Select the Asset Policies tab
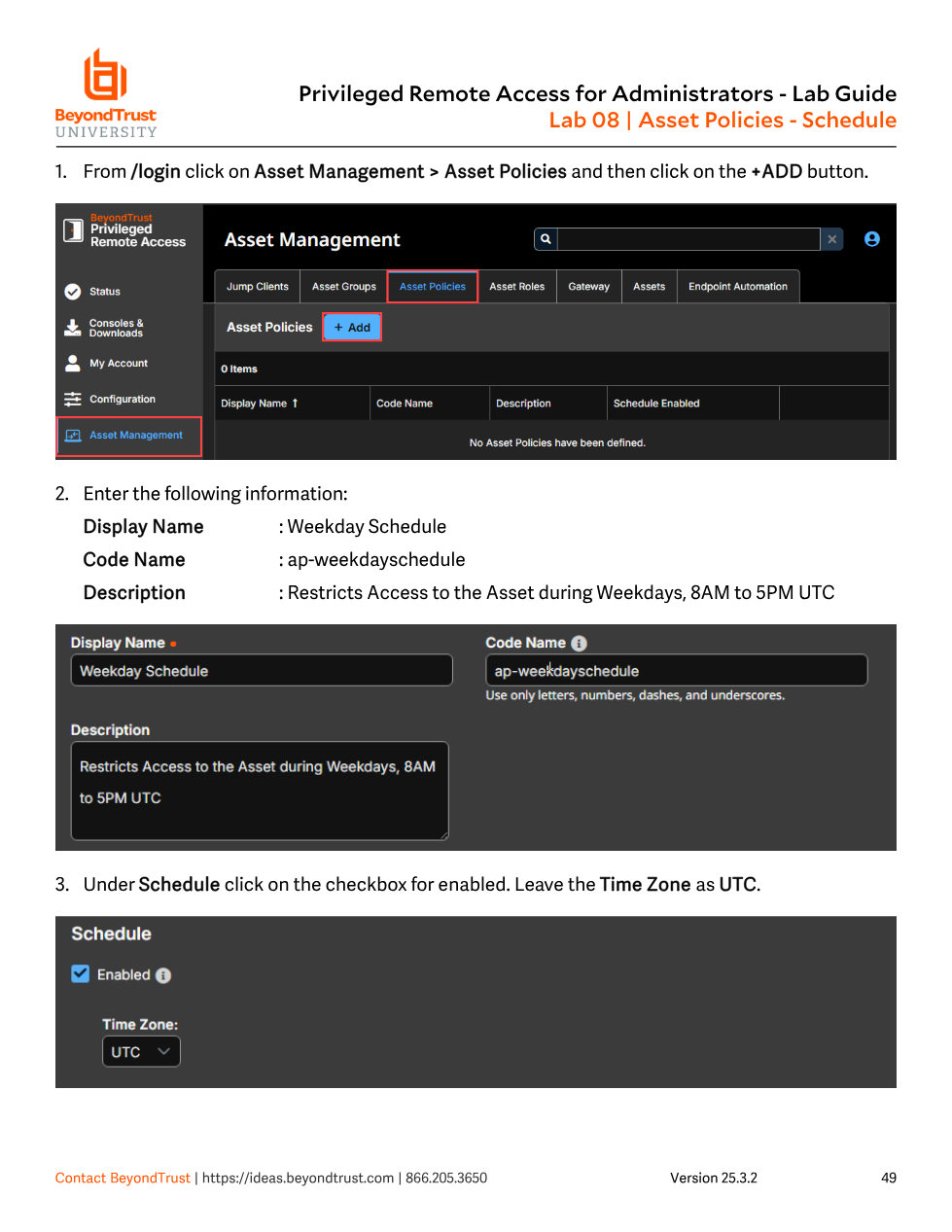The height and width of the screenshot is (1232, 952). [433, 287]
